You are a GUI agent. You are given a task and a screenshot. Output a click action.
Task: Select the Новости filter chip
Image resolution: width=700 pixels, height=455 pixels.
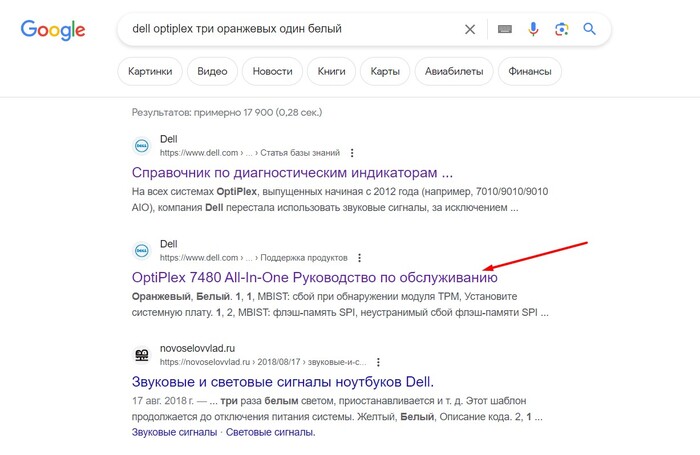pos(273,72)
